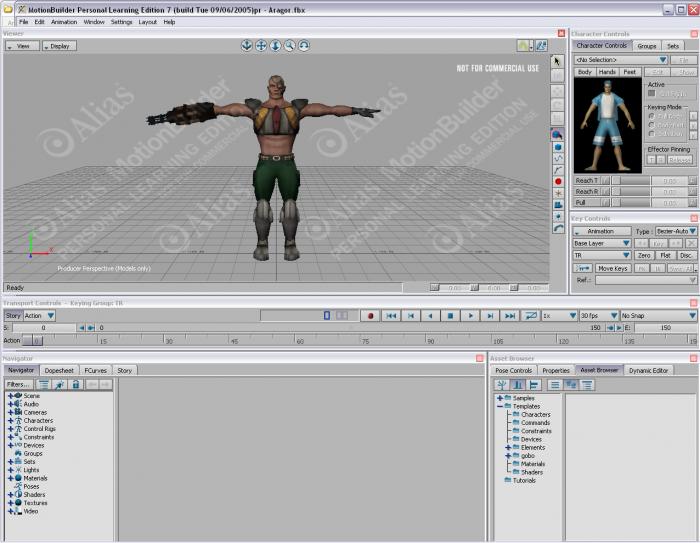Viewport: 700px width, 543px height.
Task: Click the red sphere icon in viewer toolbar
Action: pos(558,181)
